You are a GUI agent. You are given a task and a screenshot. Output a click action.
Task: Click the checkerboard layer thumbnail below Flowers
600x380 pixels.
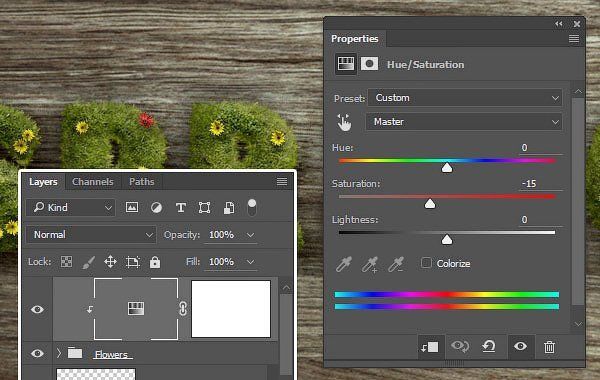point(96,374)
